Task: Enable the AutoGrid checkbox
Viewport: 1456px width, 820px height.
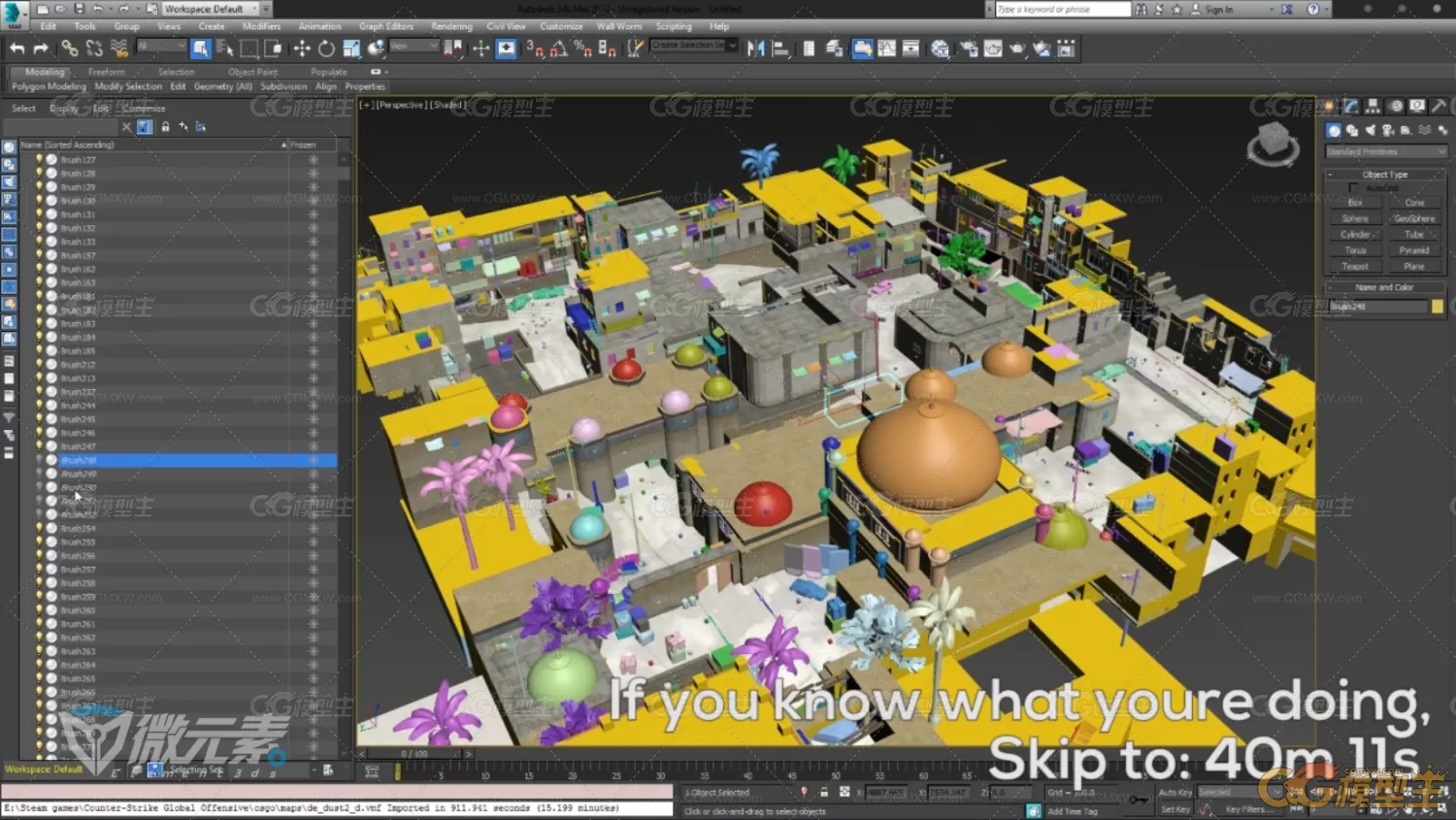Action: click(1354, 188)
